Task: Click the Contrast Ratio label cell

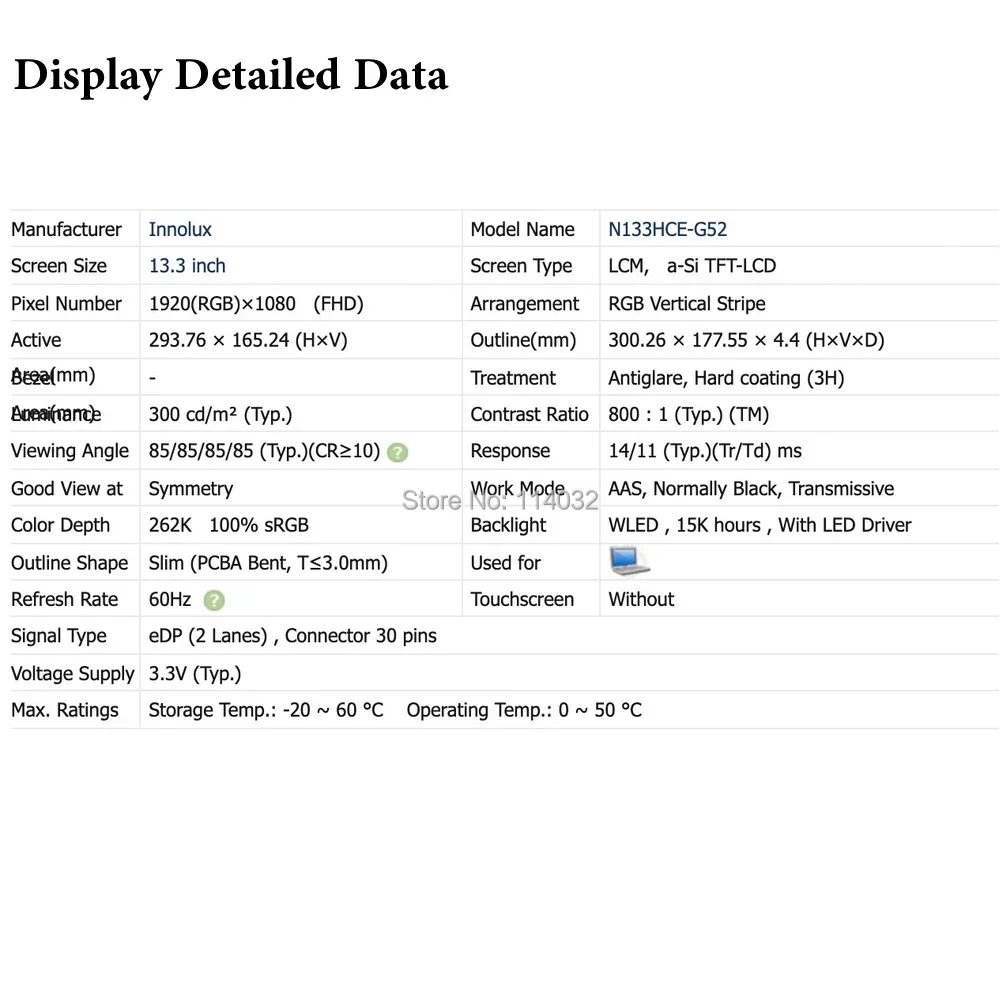Action: click(x=529, y=415)
